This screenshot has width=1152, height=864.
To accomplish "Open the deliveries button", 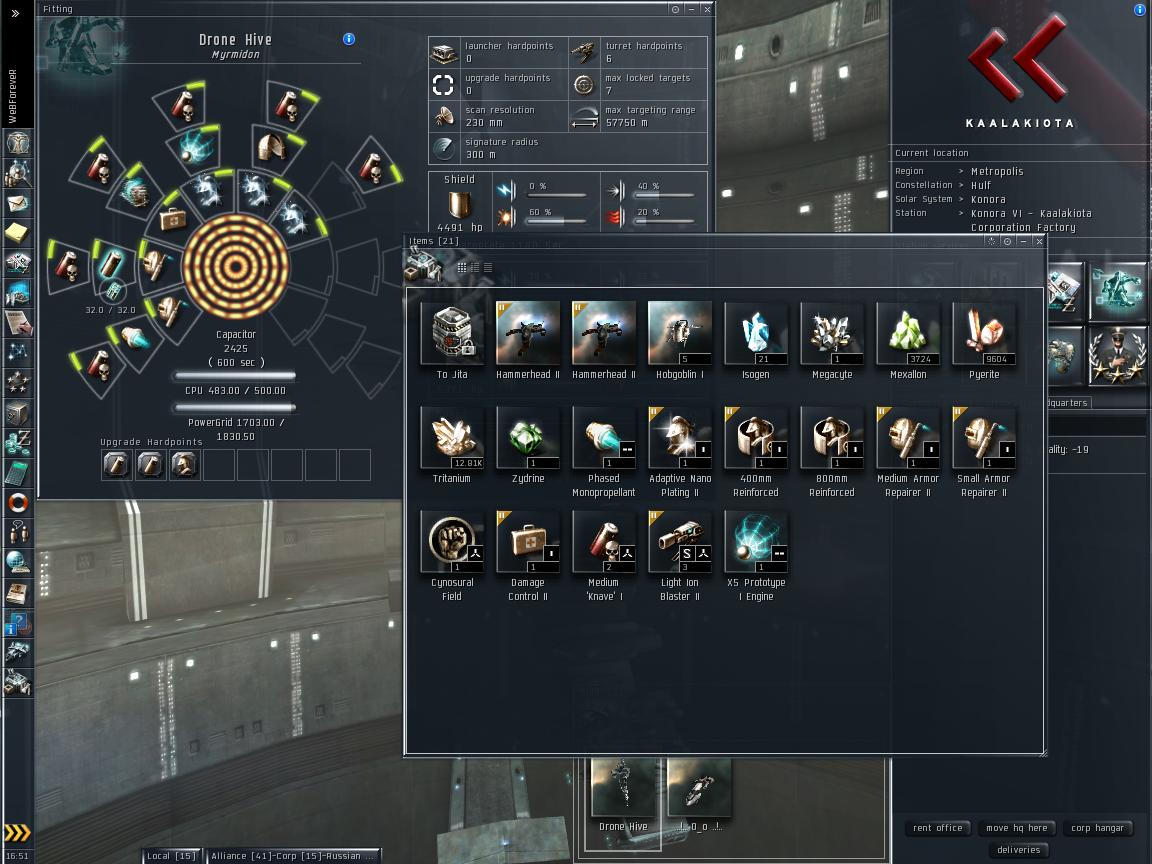I will [x=1018, y=850].
